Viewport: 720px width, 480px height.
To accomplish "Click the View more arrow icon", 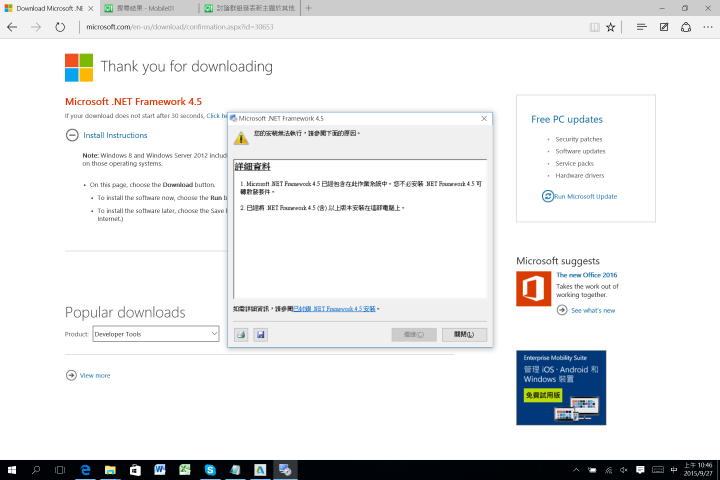I will click(71, 375).
